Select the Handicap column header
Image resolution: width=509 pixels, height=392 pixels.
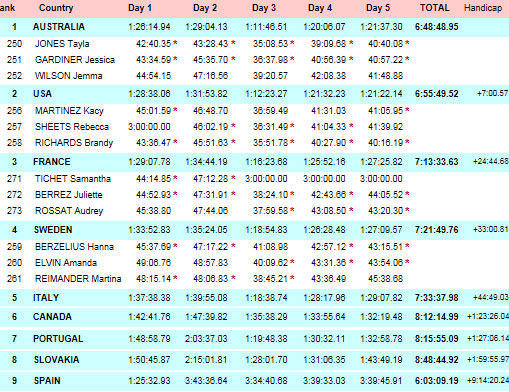(x=483, y=8)
